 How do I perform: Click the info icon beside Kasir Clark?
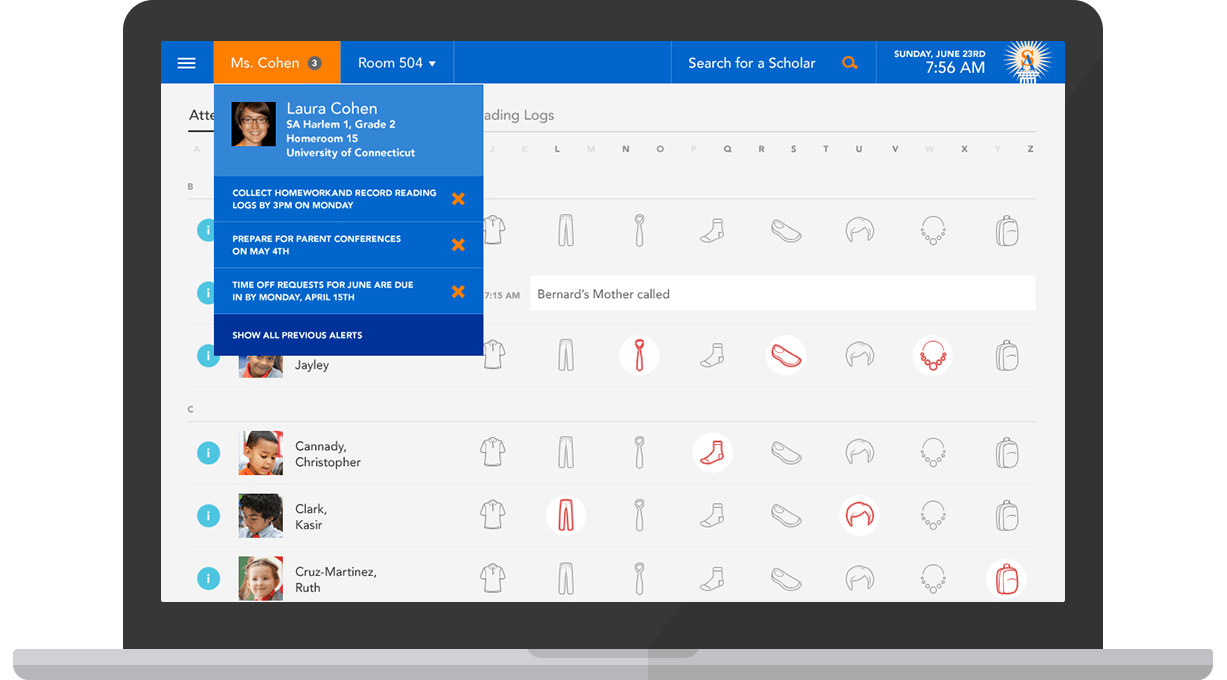click(208, 515)
